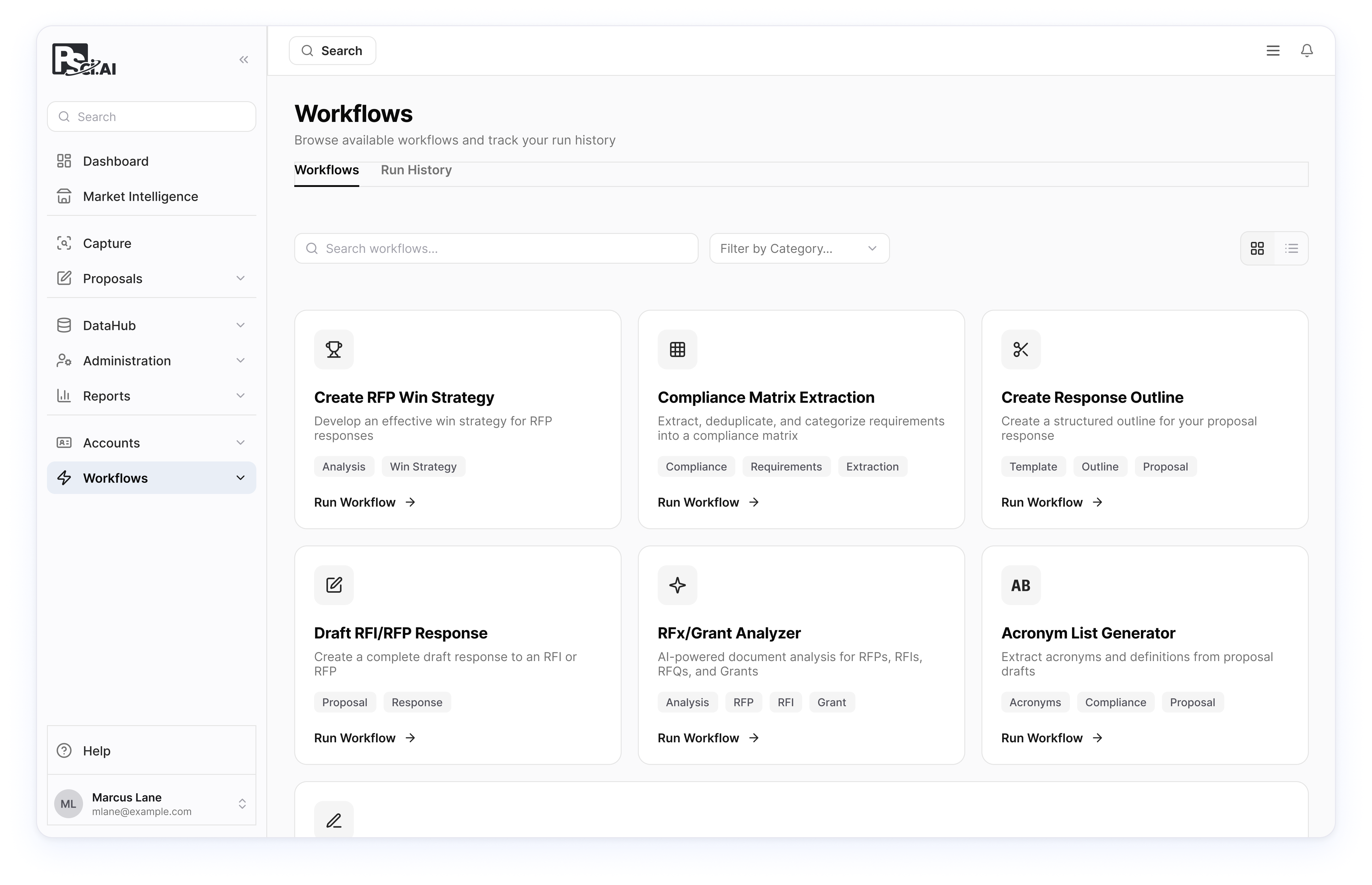Viewport: 1372px width, 885px height.
Task: Expand the Administration menu chevron
Action: 241,360
